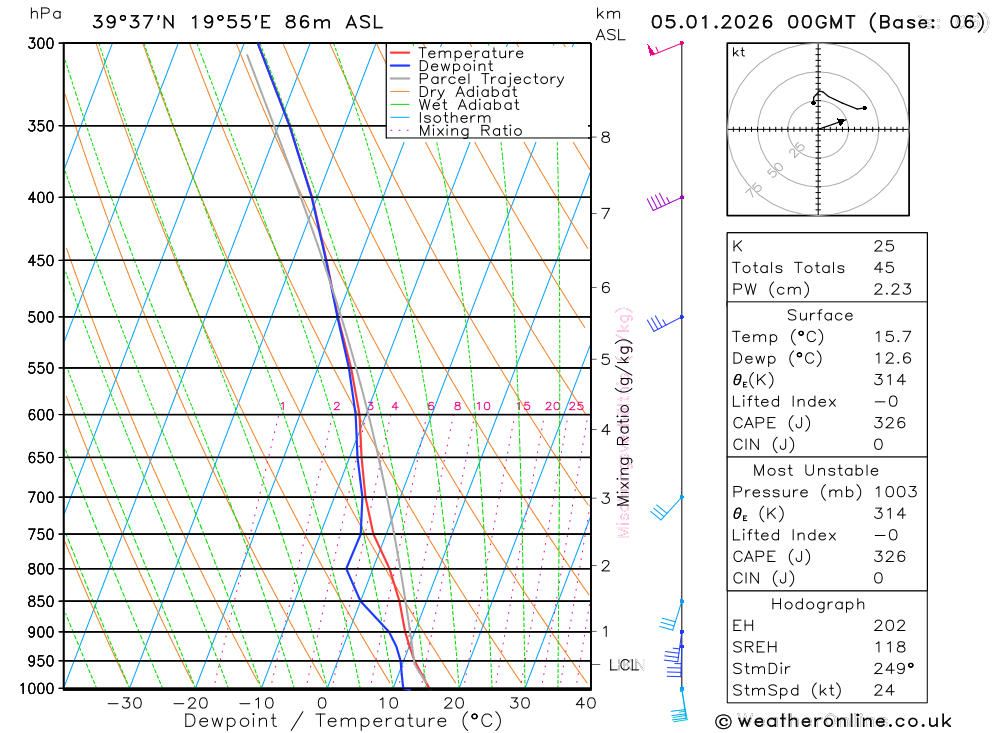
Task: Click the gray Parcel Trajectory legend line
Action: click(x=399, y=79)
